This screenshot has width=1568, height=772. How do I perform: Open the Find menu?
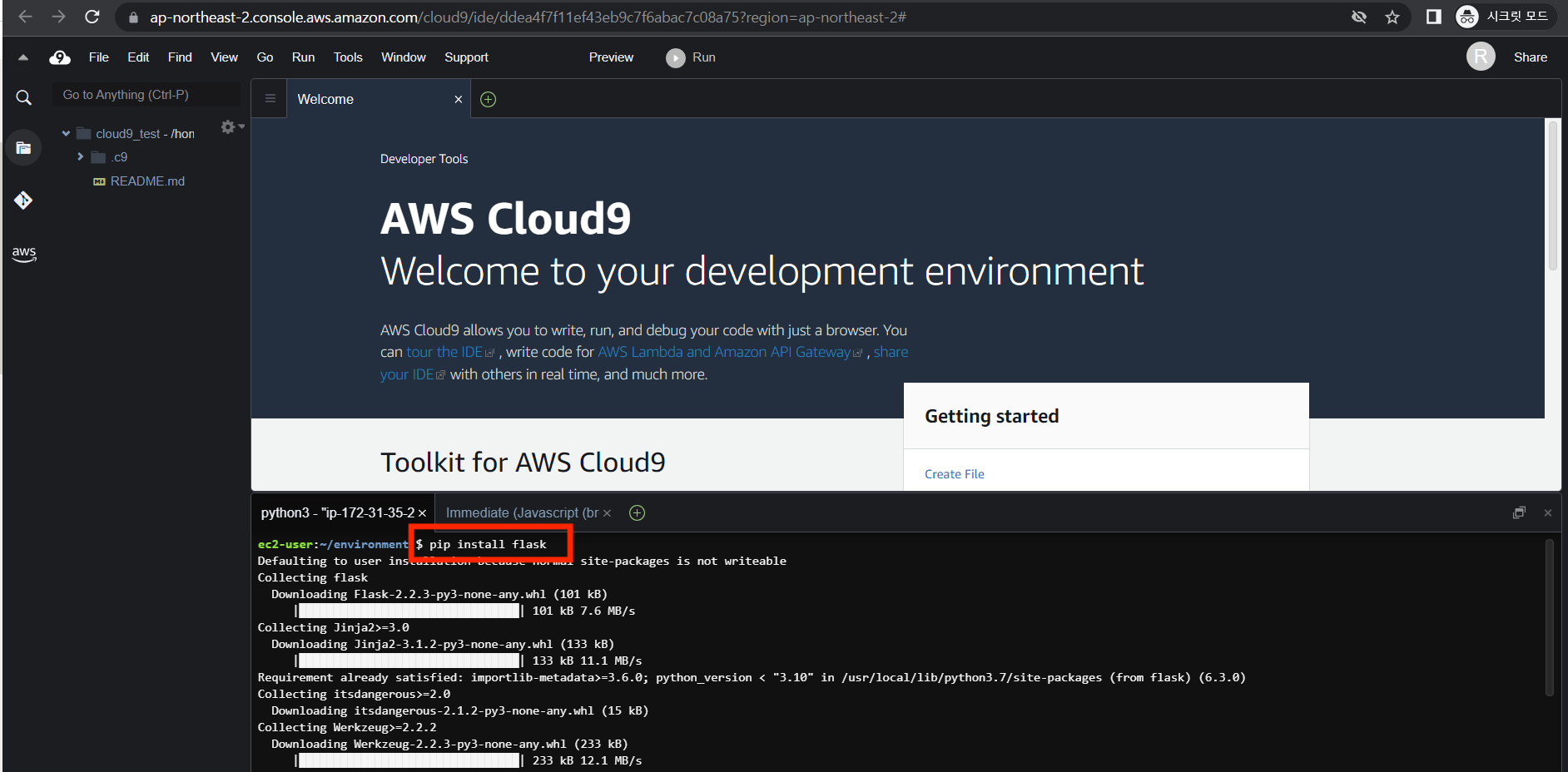(x=180, y=57)
